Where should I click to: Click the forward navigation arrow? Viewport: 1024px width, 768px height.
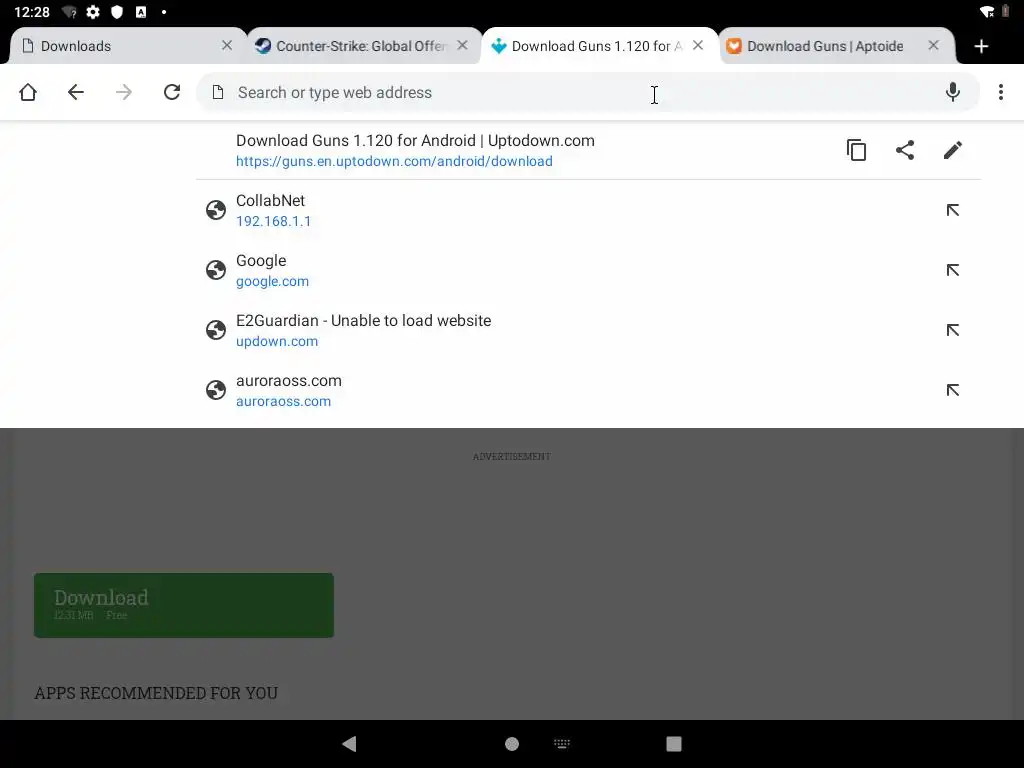click(x=123, y=92)
